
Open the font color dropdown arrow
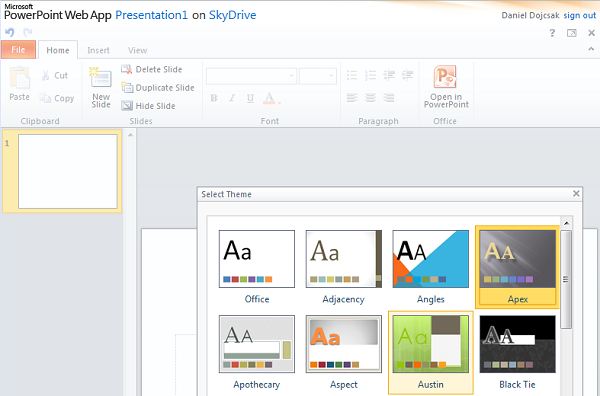280,103
